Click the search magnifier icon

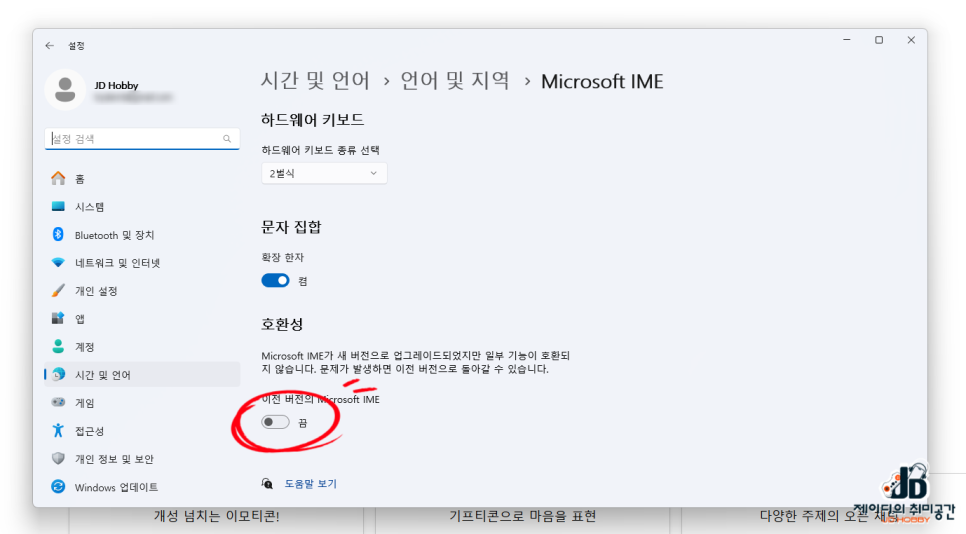(227, 139)
